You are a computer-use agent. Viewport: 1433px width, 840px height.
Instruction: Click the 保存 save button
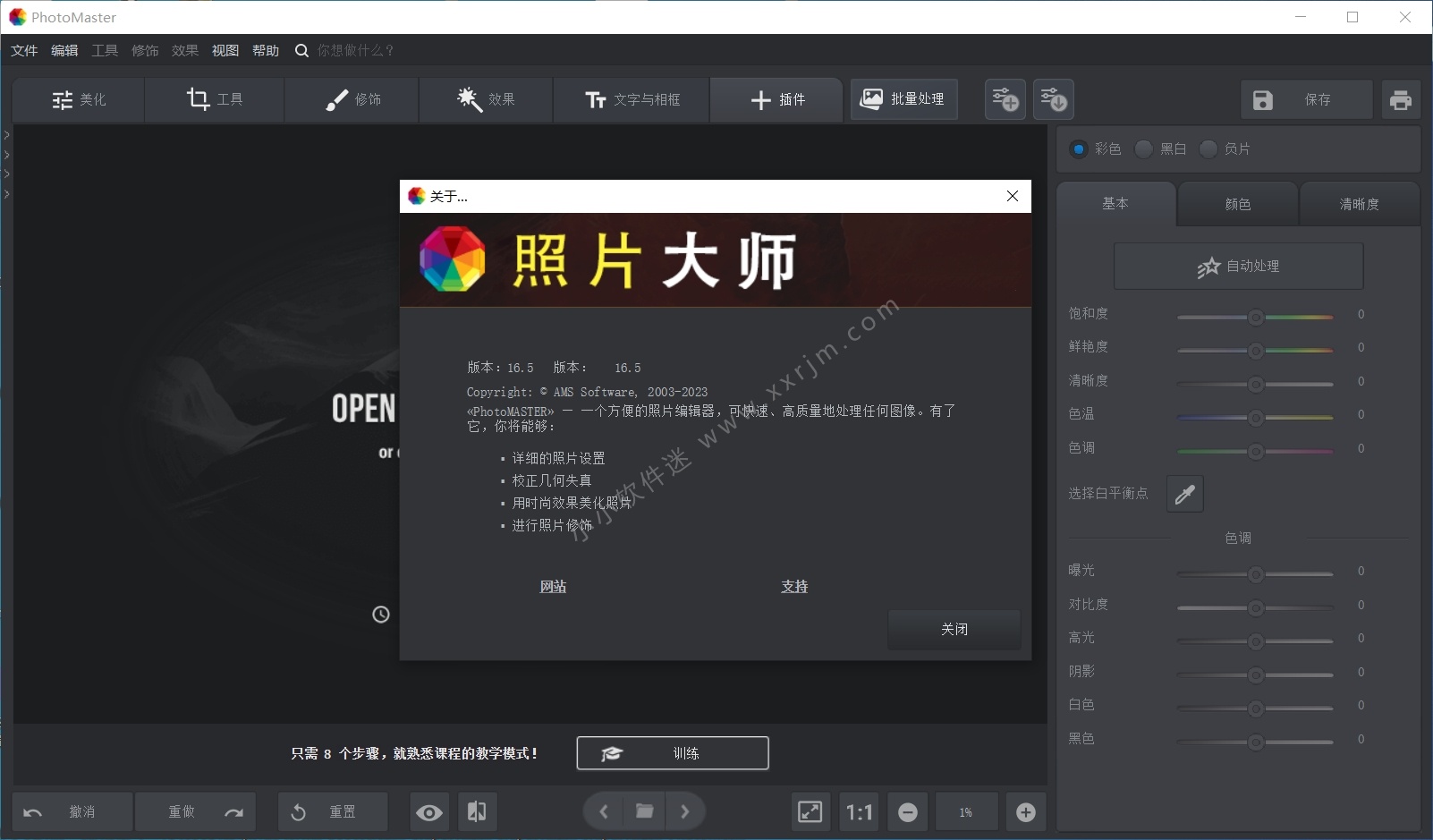click(1306, 99)
